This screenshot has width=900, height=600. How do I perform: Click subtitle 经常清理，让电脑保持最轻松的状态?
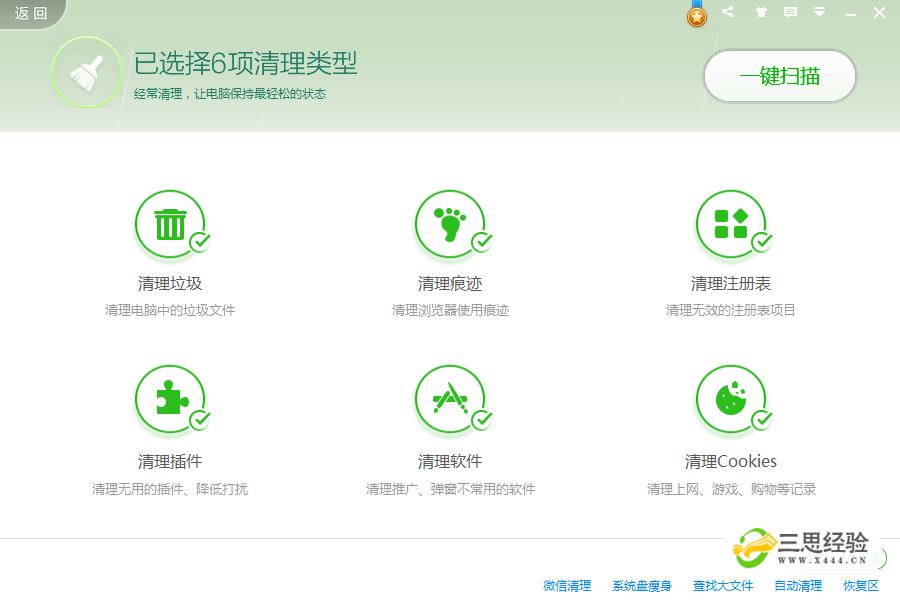tap(230, 94)
